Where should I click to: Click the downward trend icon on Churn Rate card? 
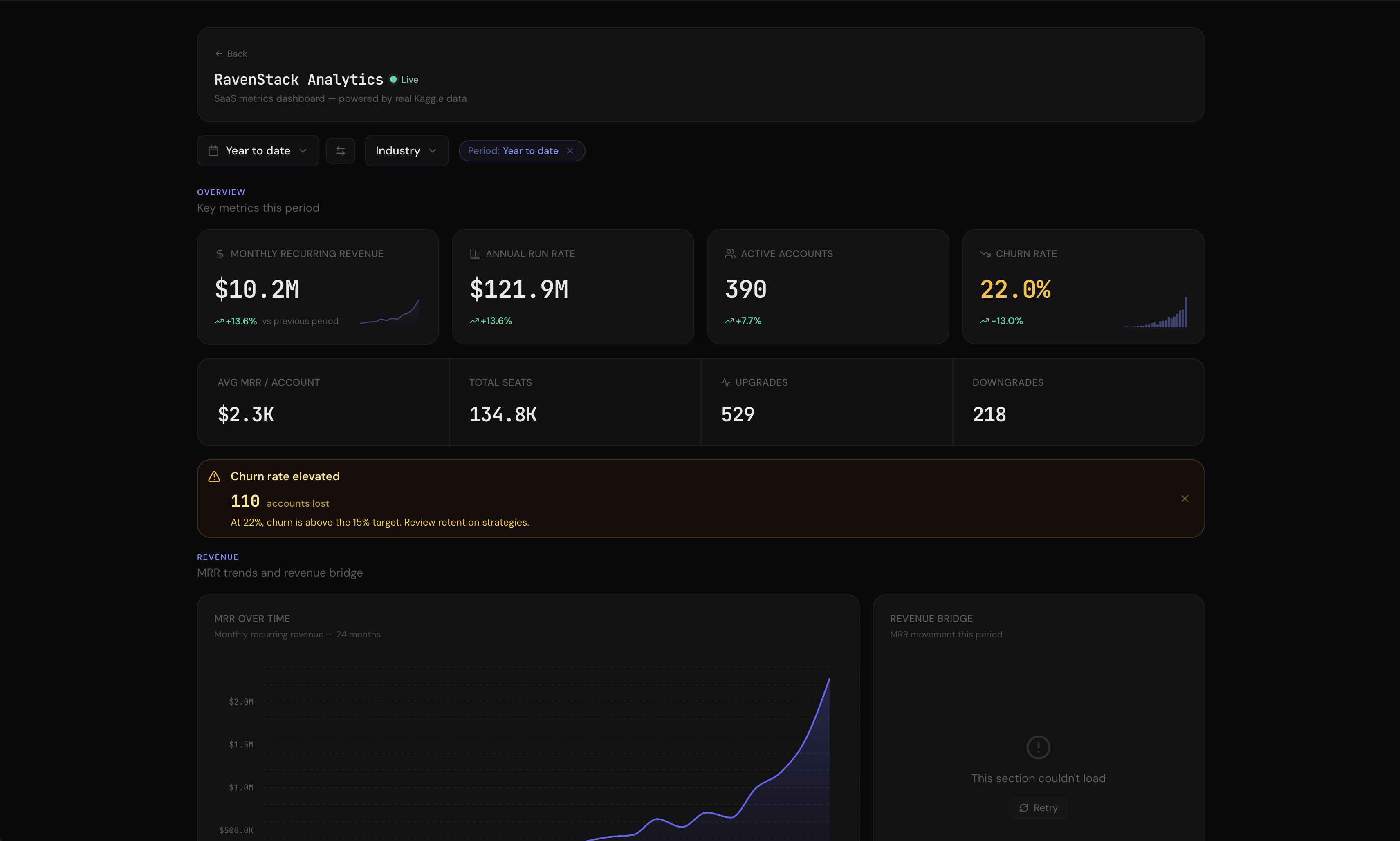pyautogui.click(x=985, y=253)
